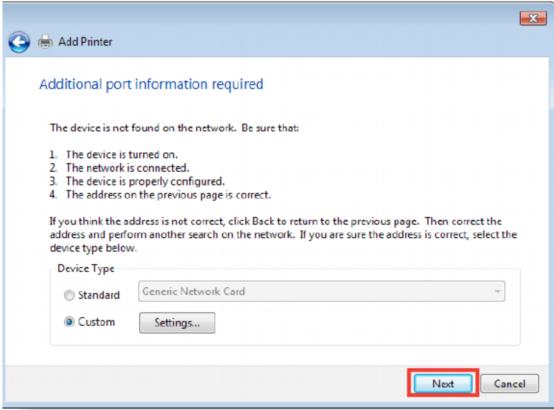Open the custom port Settings dialog
554x410 pixels.
177,323
